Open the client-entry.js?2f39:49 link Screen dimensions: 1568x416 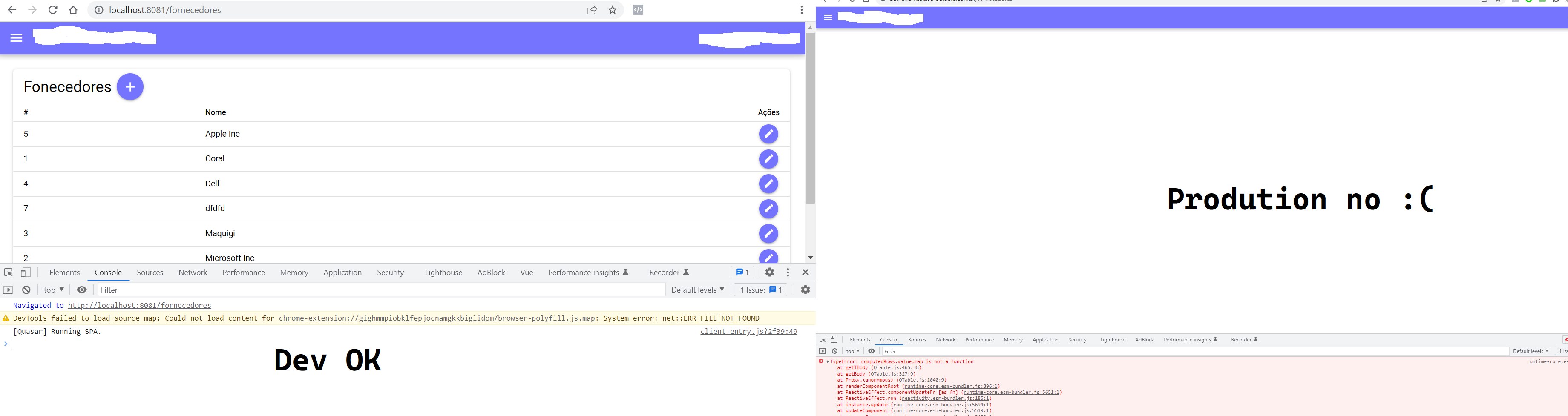click(748, 331)
